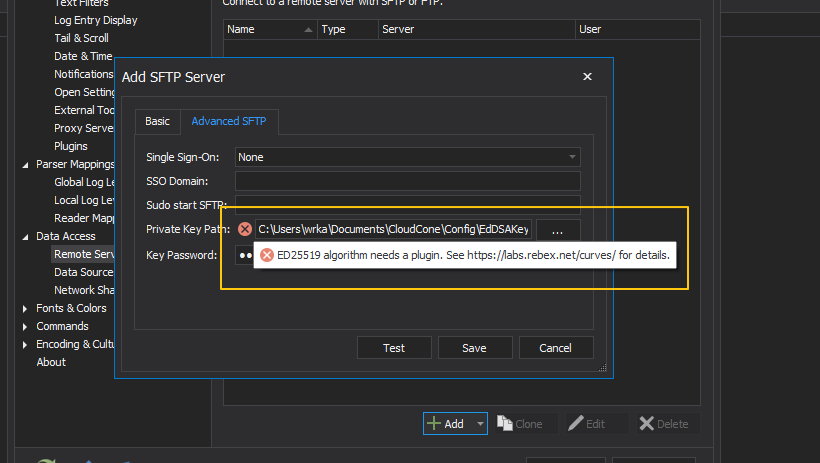Screen dimensions: 820x463
Task: Select Open Settings tree item
Action: [x=84, y=92]
